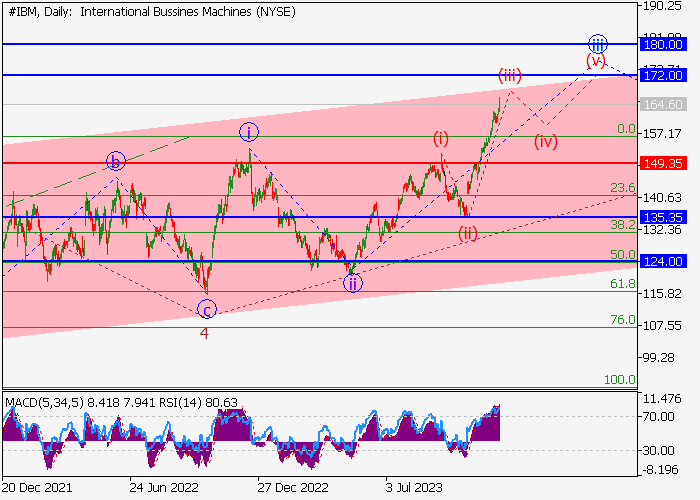Click the red wave '(i)' label
700x500 pixels.
441,139
